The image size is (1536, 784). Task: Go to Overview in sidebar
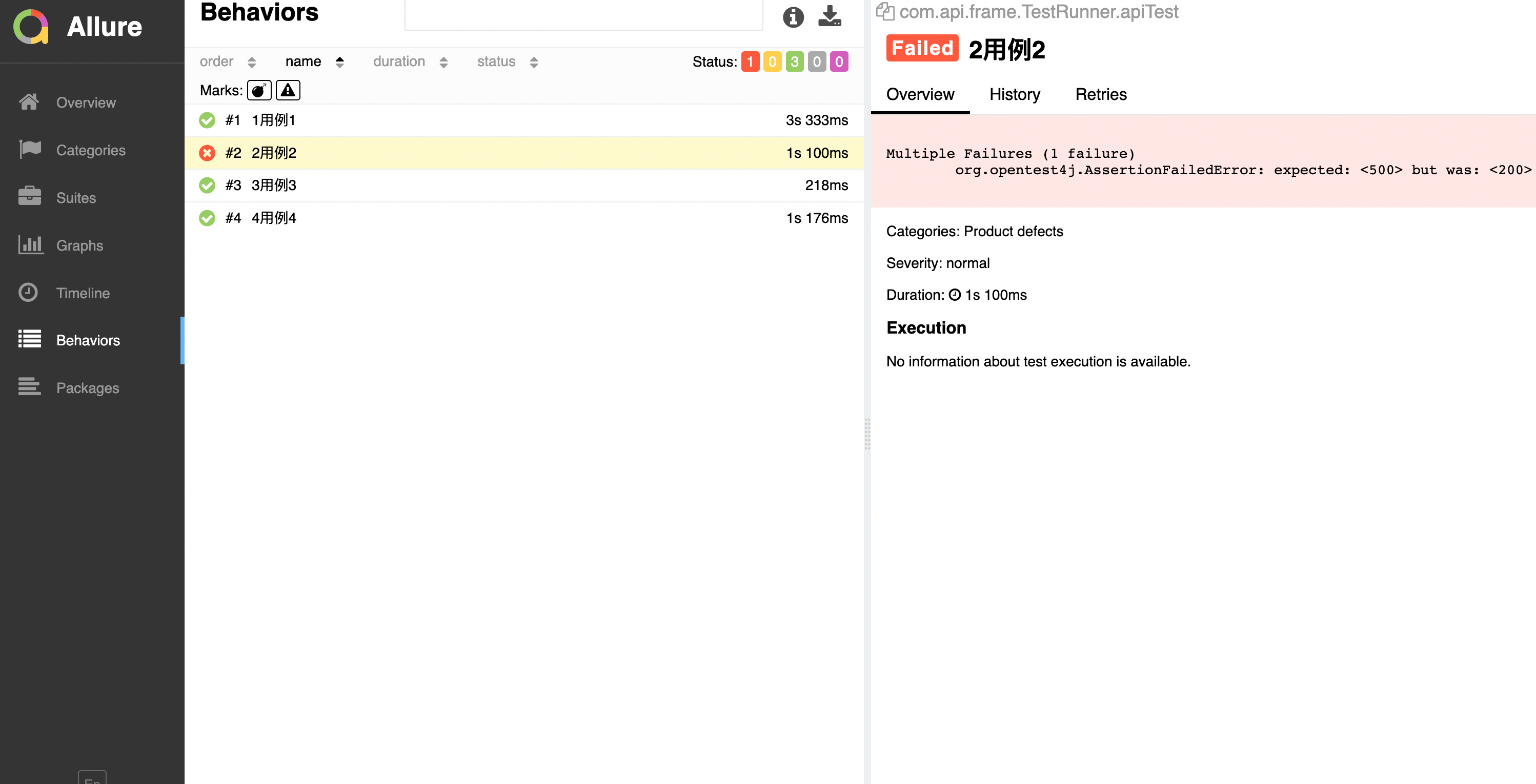coord(86,102)
